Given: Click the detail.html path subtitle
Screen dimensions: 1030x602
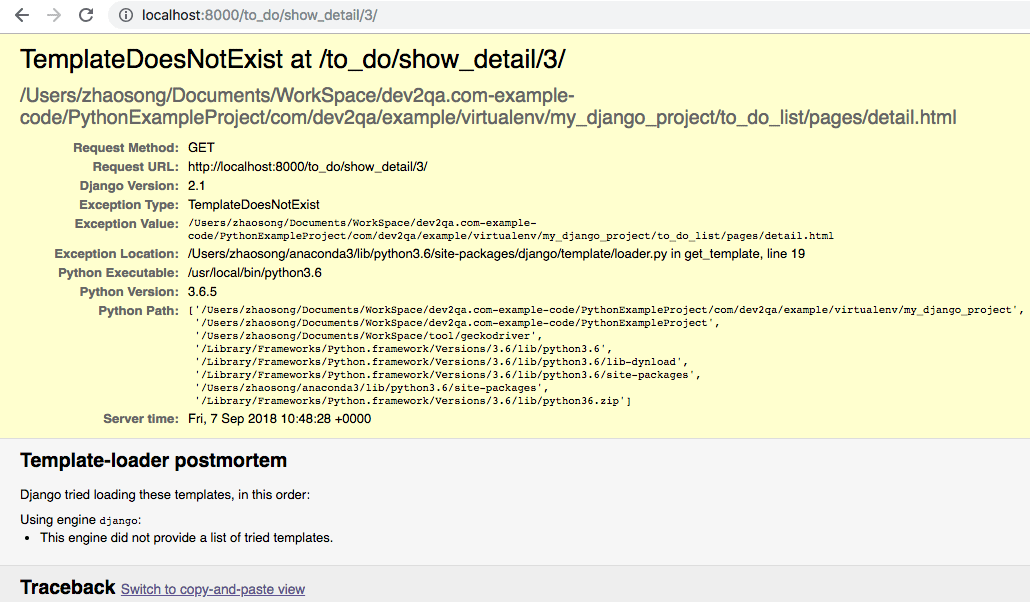Looking at the screenshot, I should coord(487,106).
